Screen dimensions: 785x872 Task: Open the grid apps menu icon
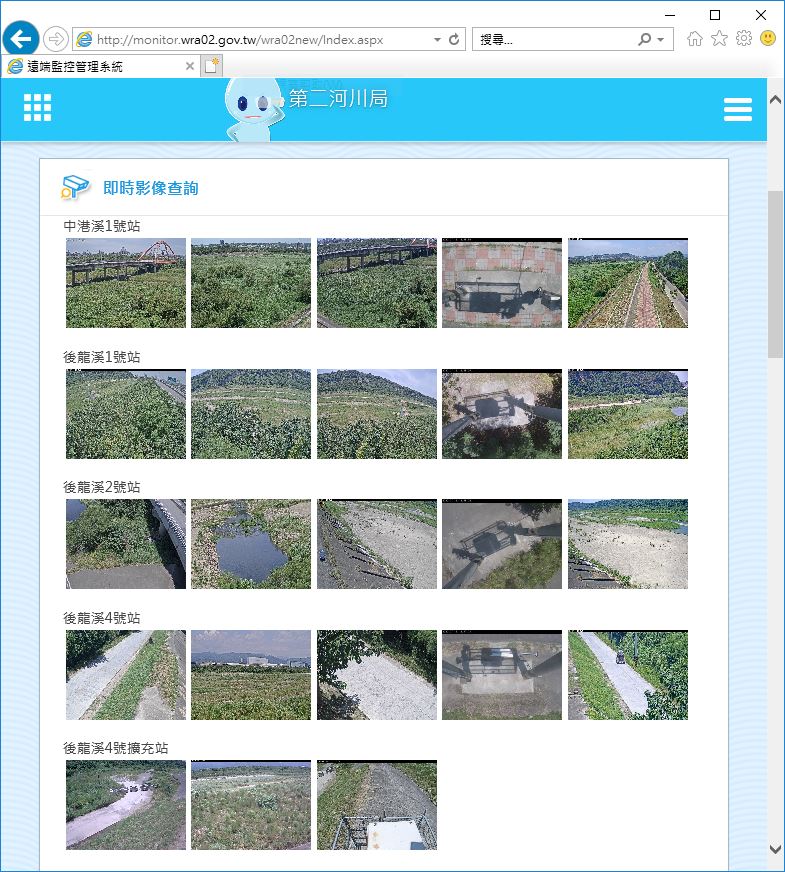point(37,107)
